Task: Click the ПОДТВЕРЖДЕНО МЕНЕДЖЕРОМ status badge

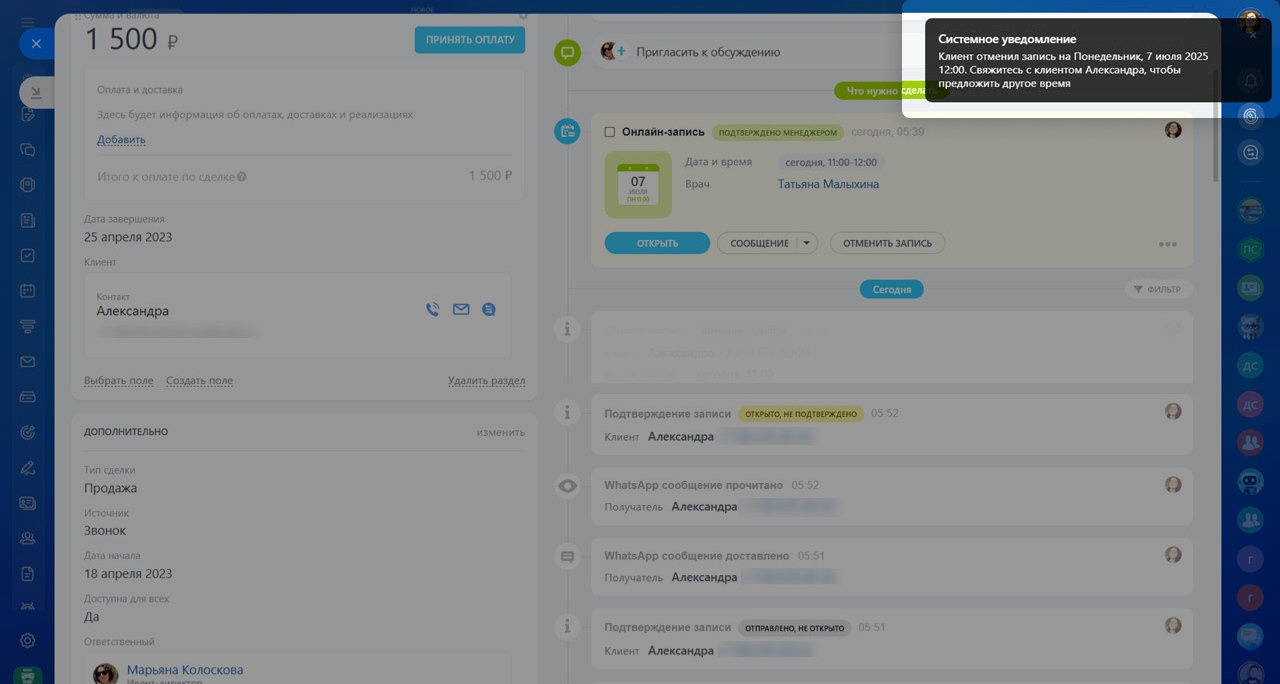Action: click(x=778, y=132)
